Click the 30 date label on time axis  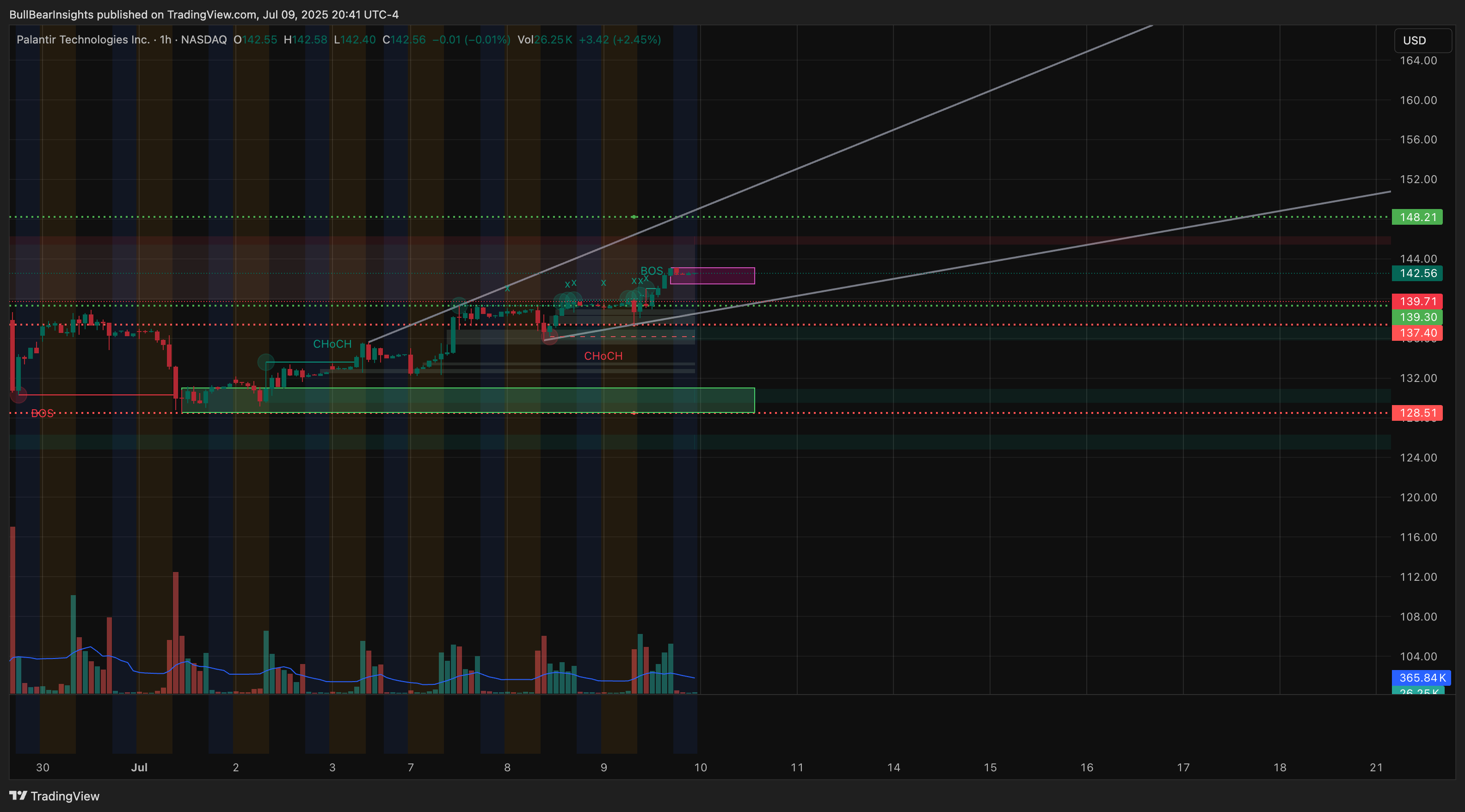coord(43,768)
